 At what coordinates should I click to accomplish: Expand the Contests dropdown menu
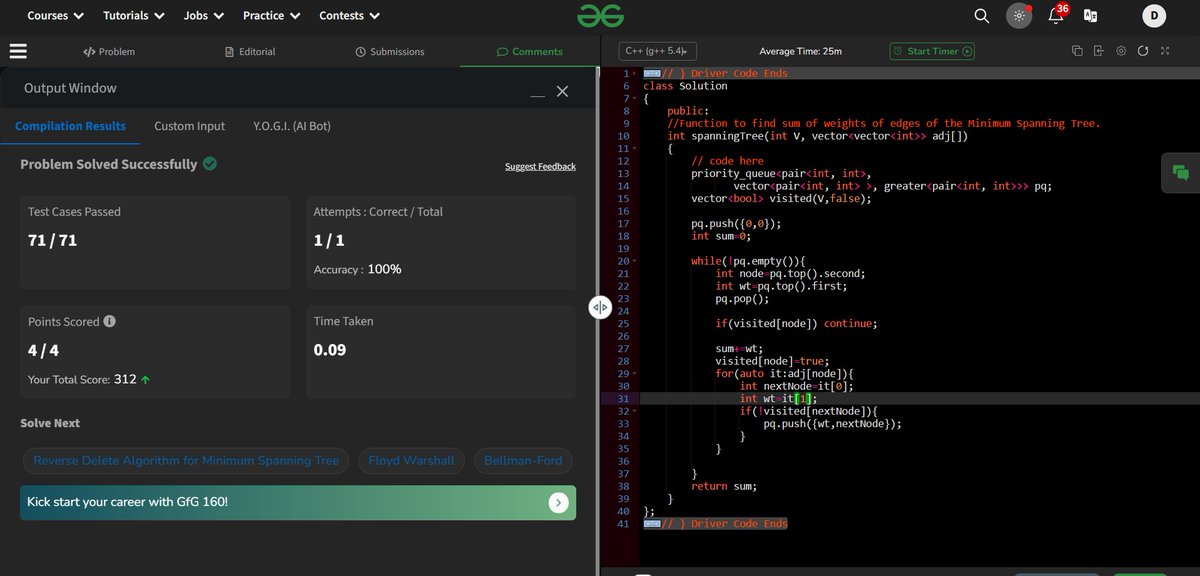click(x=348, y=15)
